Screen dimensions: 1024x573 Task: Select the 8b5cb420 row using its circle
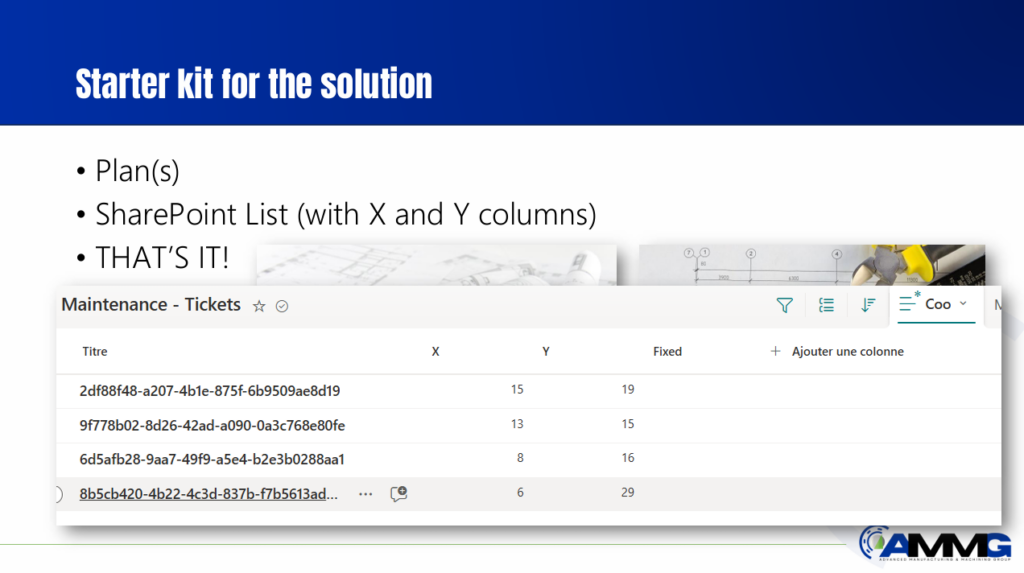tap(58, 493)
